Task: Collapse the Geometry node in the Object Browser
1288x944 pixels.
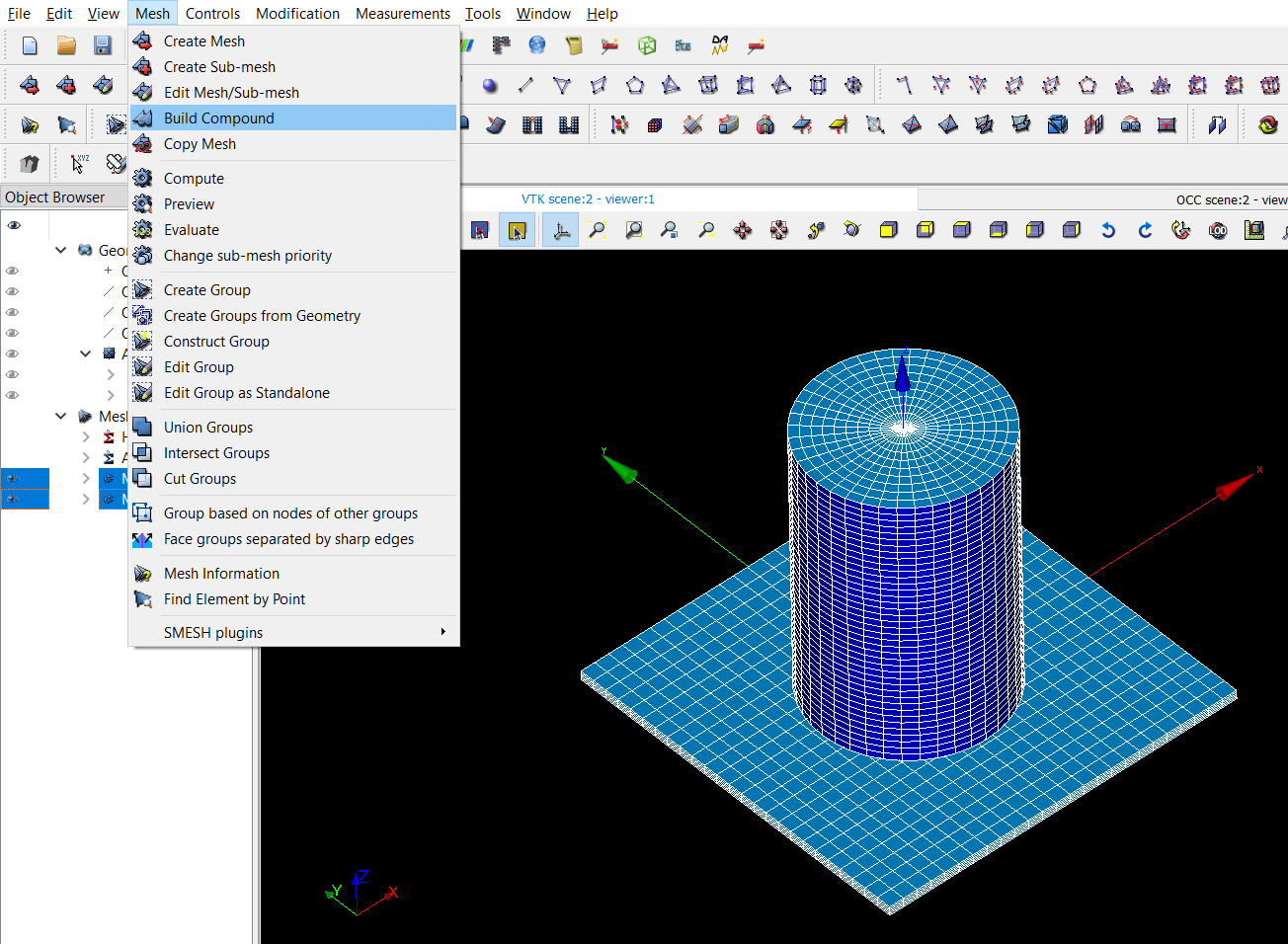Action: (x=60, y=250)
